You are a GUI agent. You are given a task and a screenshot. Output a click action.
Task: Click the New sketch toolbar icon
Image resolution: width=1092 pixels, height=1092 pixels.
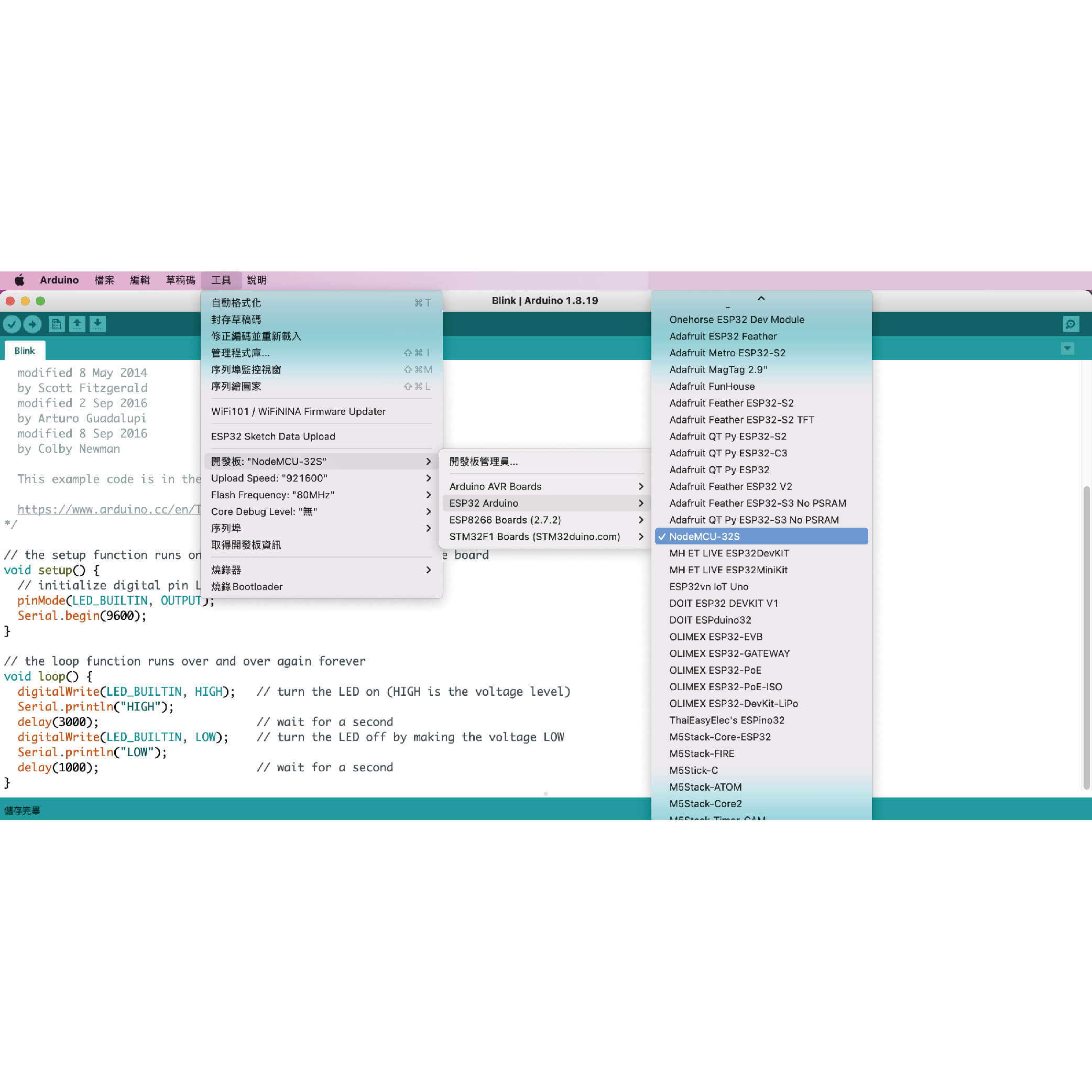57,324
